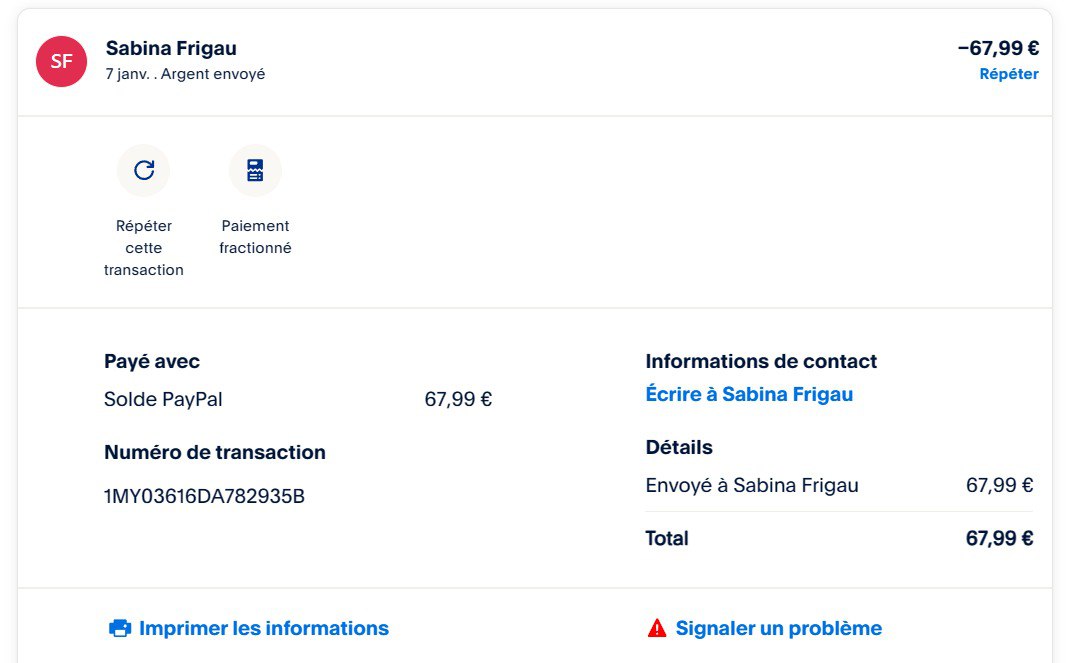Click the Envoyé à Sabina Frigau detail row
The height and width of the screenshot is (663, 1072).
[x=752, y=486]
